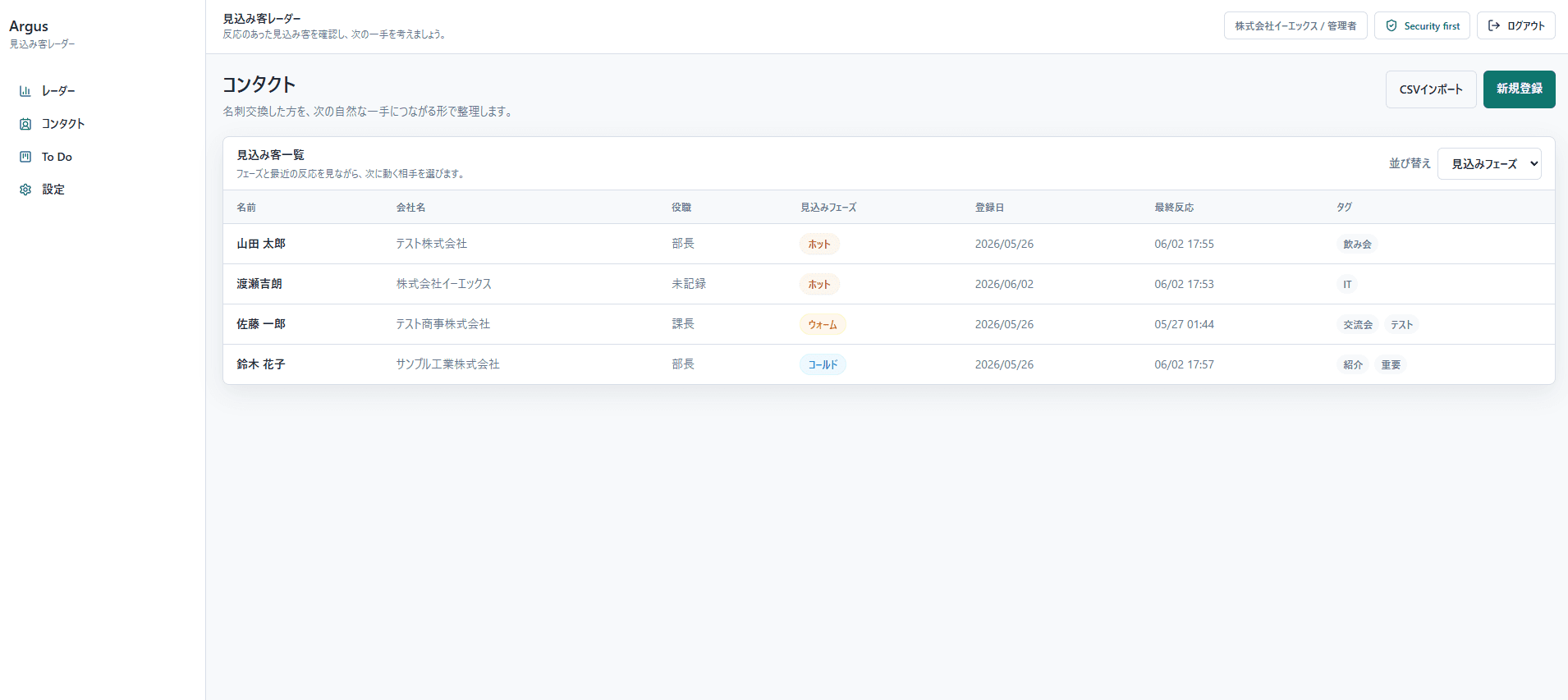This screenshot has width=1568, height=700.
Task: Click 課長 role in 佐藤 一郎 row
Action: coord(683,324)
